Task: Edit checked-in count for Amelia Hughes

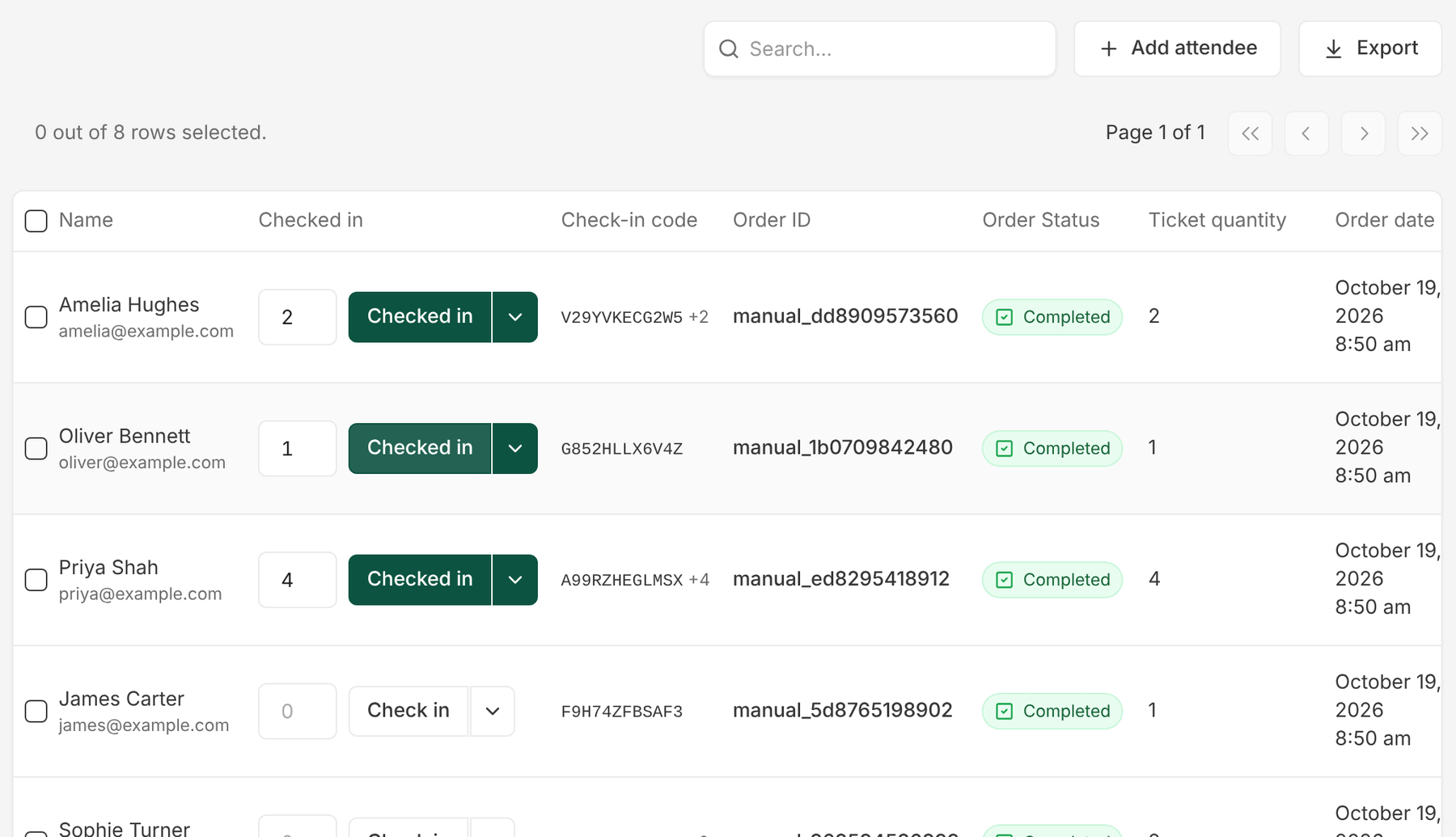Action: 298,317
